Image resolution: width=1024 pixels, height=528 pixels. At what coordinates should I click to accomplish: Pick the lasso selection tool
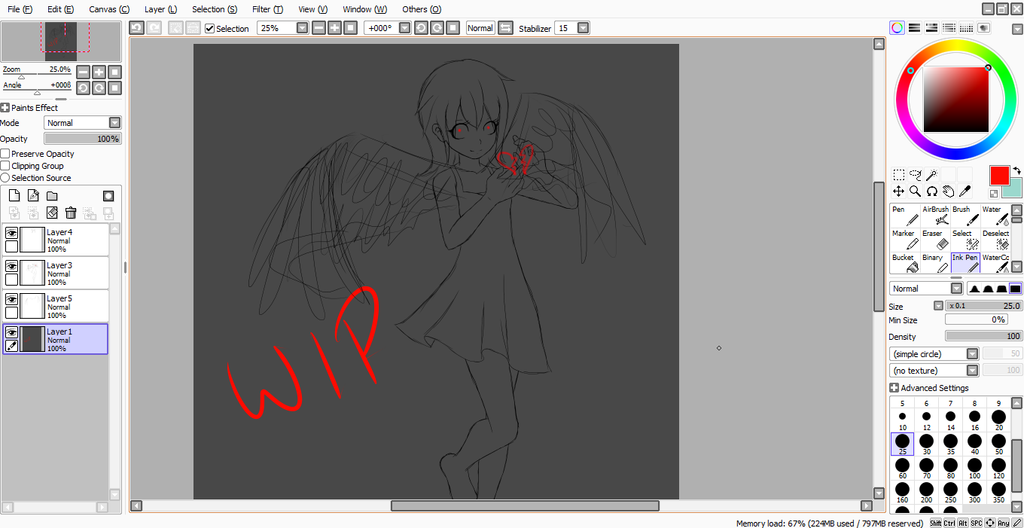pos(916,174)
